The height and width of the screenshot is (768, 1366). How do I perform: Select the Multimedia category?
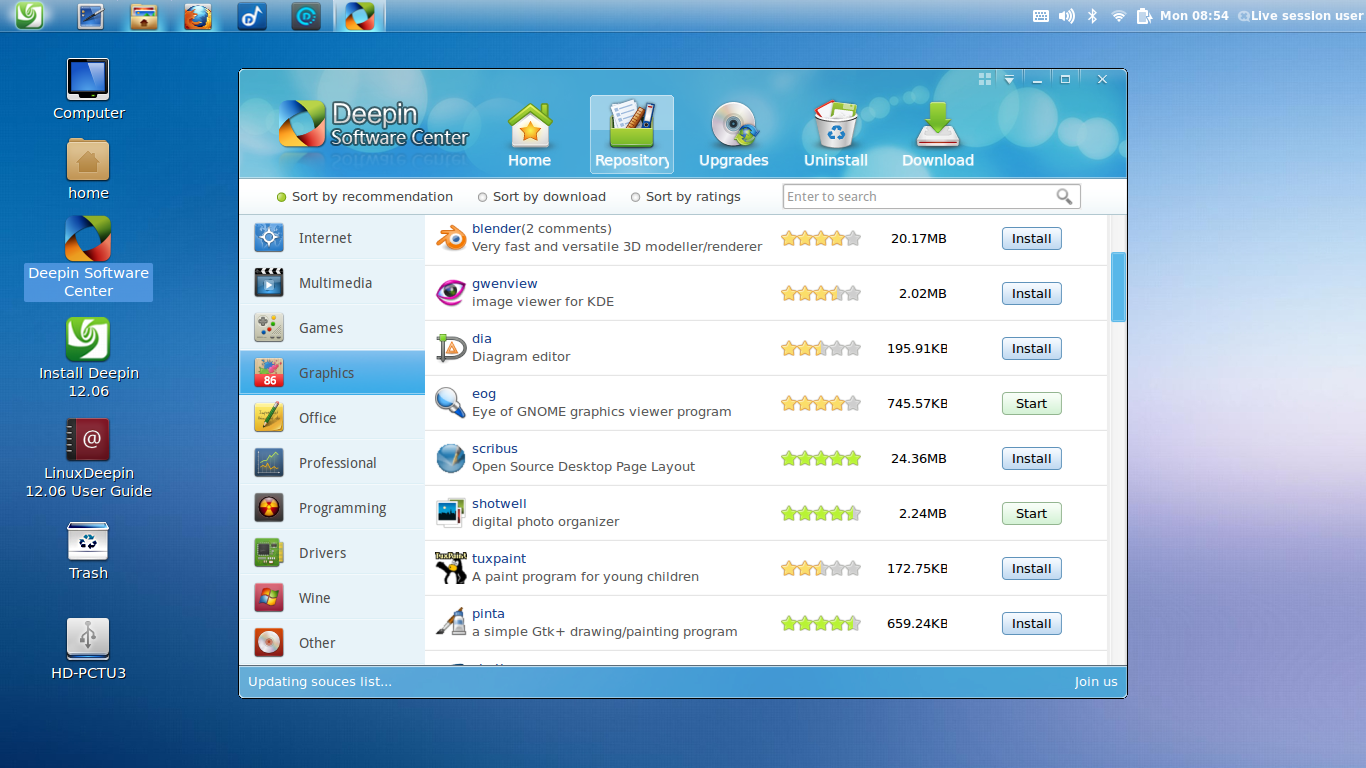click(332, 283)
